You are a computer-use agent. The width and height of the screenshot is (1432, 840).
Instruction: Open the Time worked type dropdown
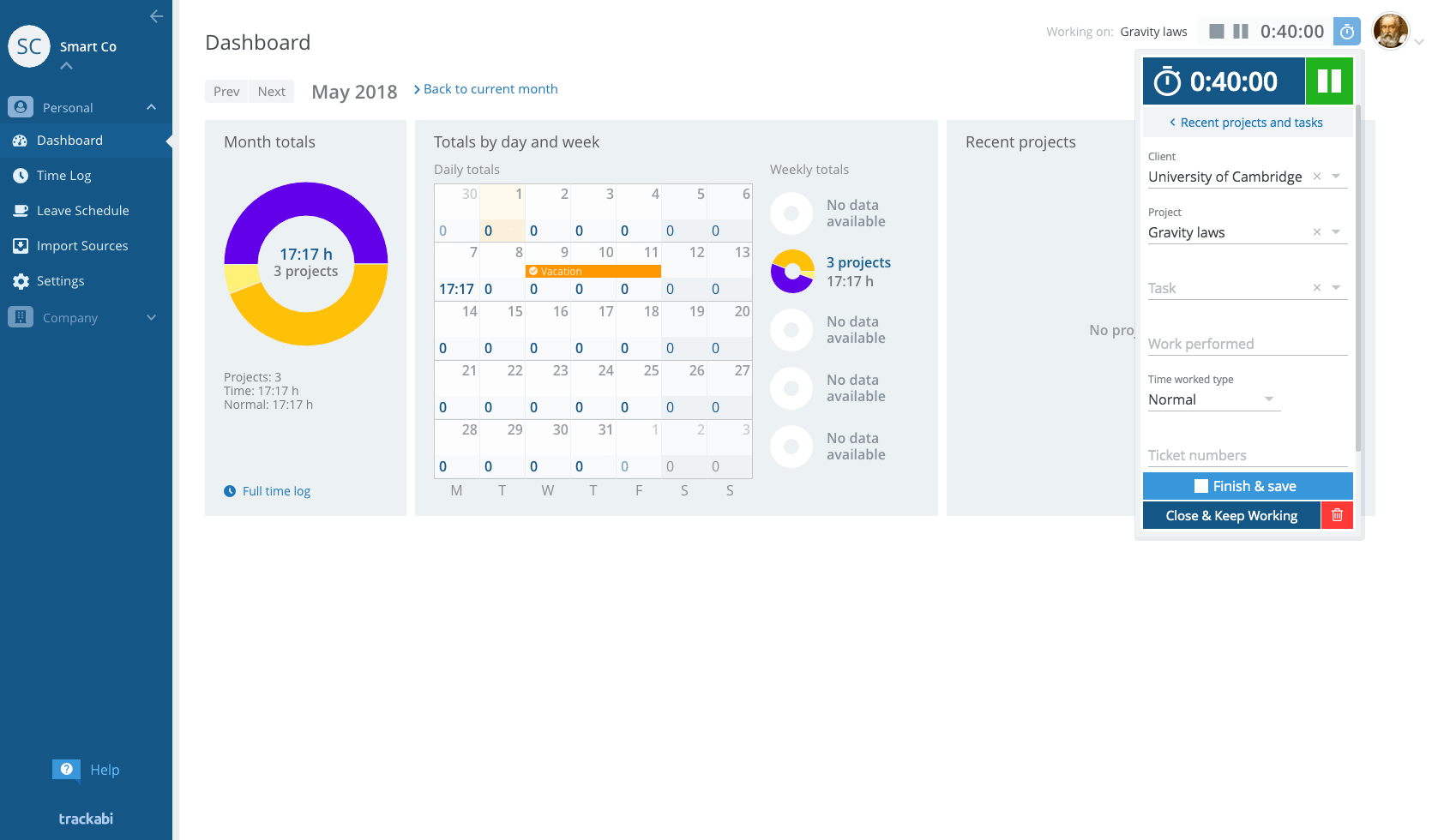pyautogui.click(x=1214, y=399)
